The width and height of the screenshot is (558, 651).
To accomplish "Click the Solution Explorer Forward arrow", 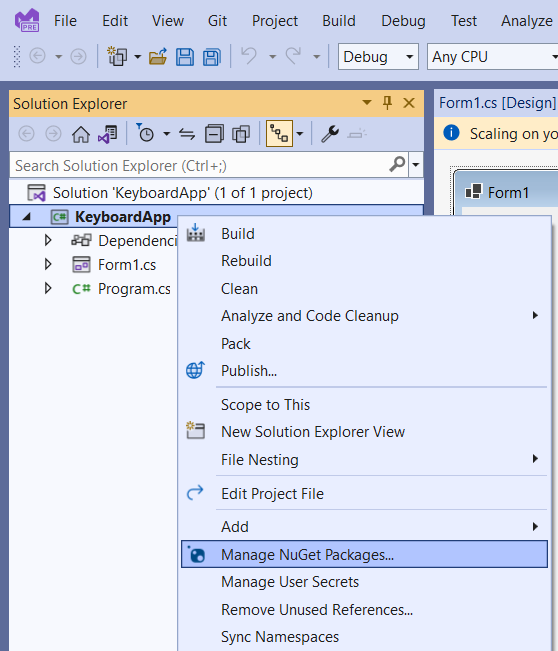I will pyautogui.click(x=53, y=134).
